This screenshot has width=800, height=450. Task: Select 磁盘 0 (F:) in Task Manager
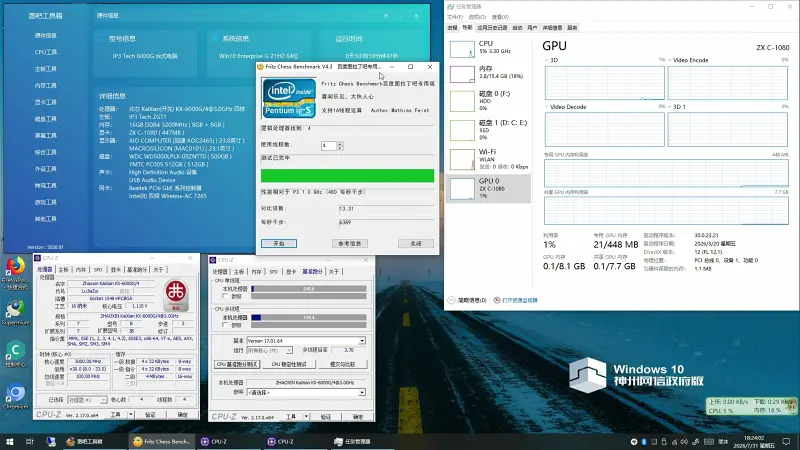[488, 101]
